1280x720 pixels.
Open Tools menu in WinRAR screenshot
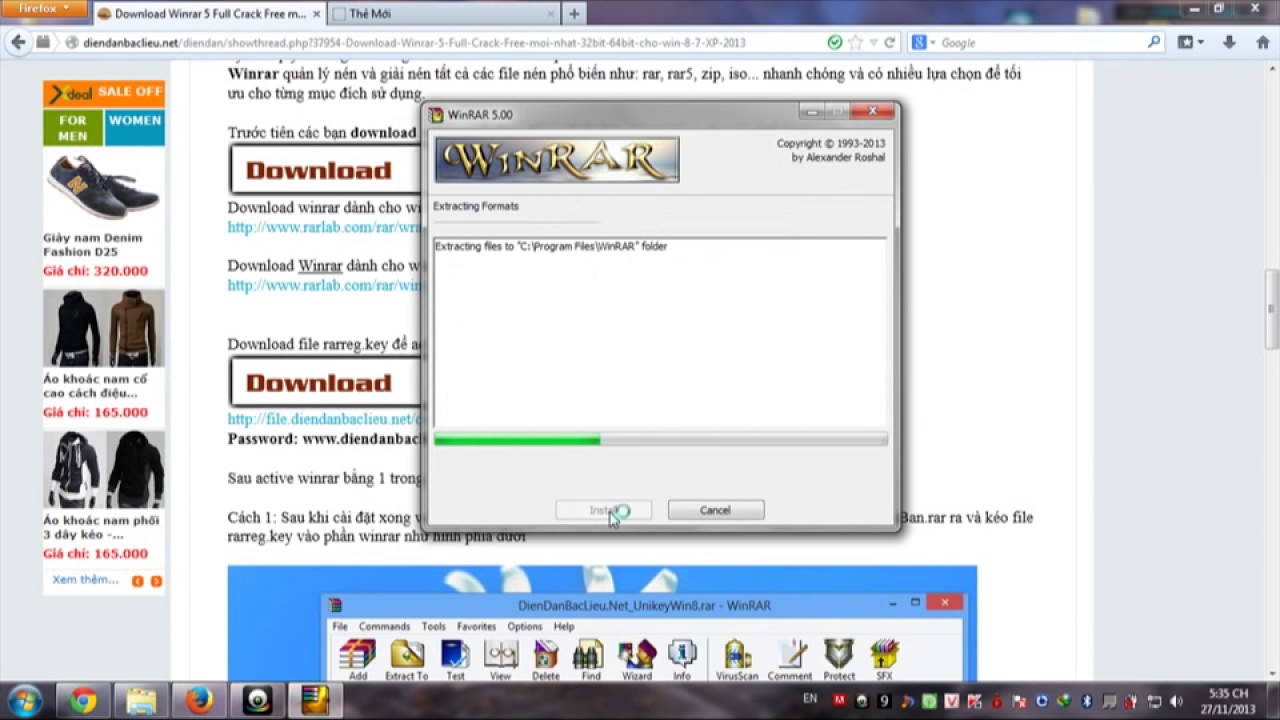(433, 626)
